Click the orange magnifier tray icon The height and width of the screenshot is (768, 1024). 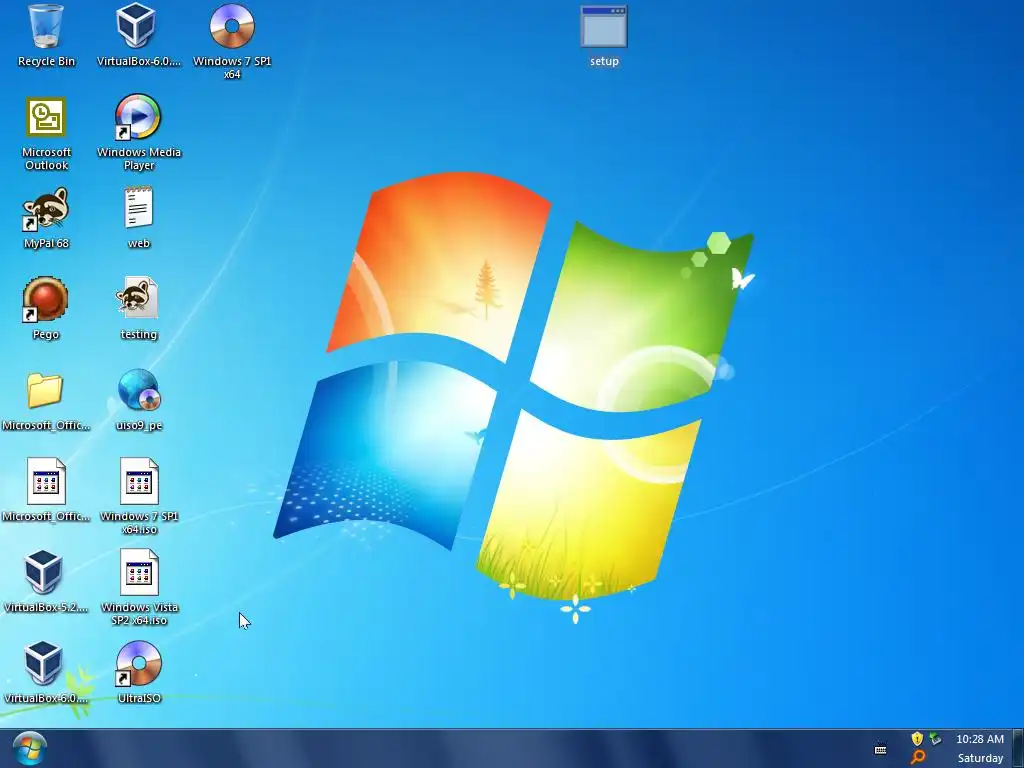[918, 758]
